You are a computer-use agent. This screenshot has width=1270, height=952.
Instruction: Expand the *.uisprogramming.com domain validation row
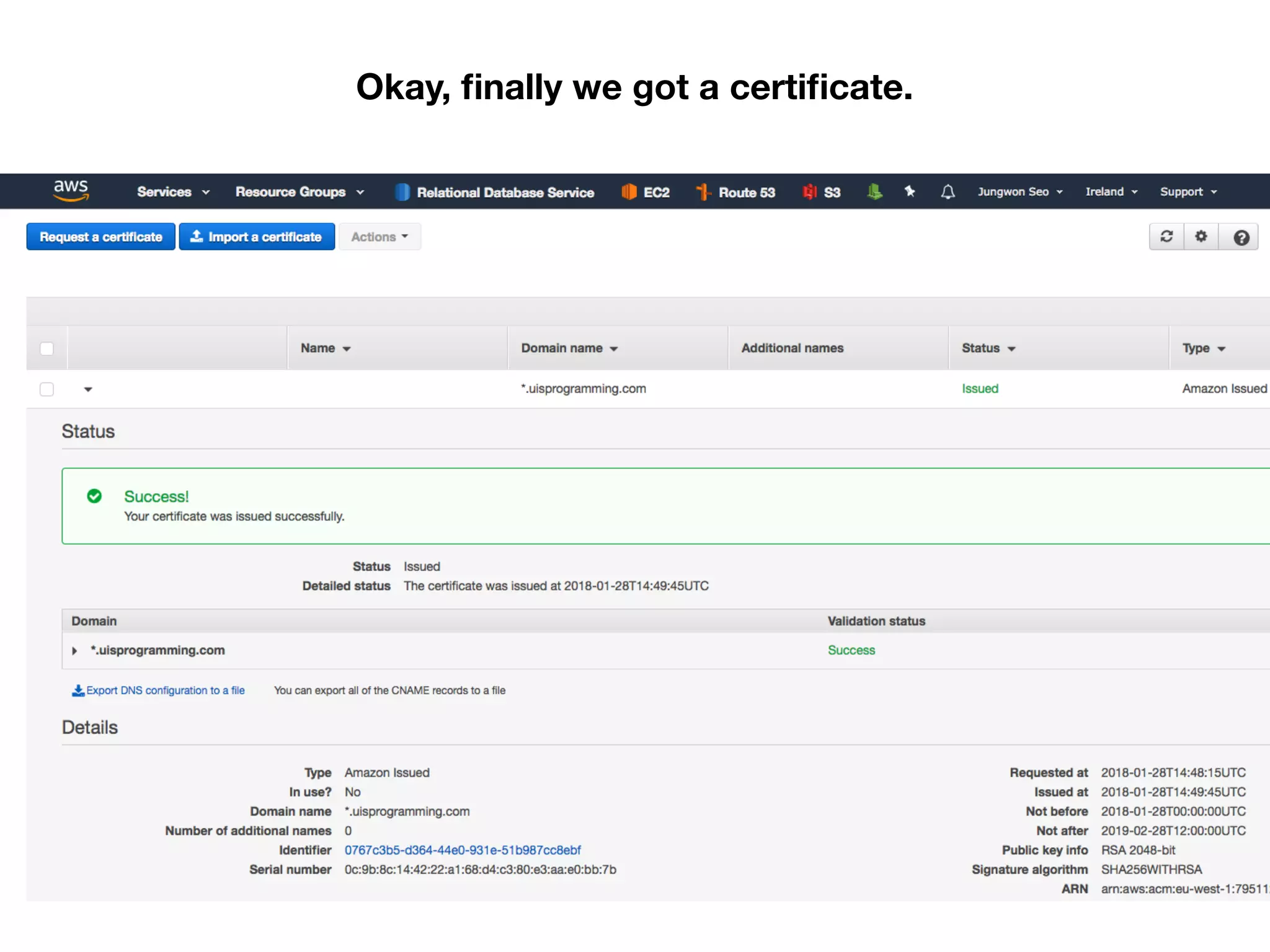[74, 651]
